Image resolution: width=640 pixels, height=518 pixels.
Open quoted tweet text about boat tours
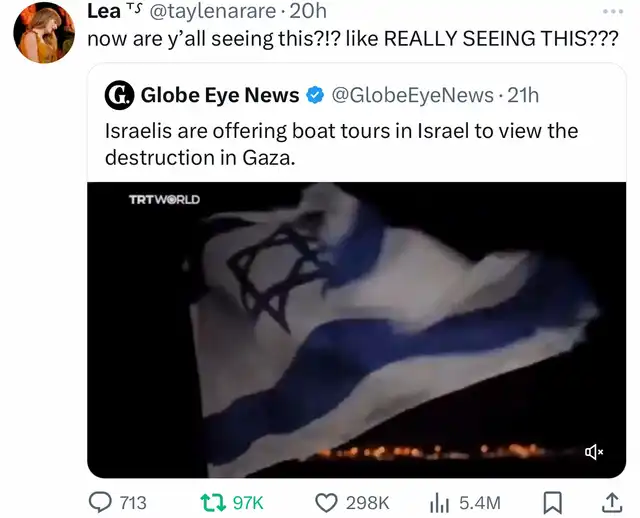tap(341, 144)
